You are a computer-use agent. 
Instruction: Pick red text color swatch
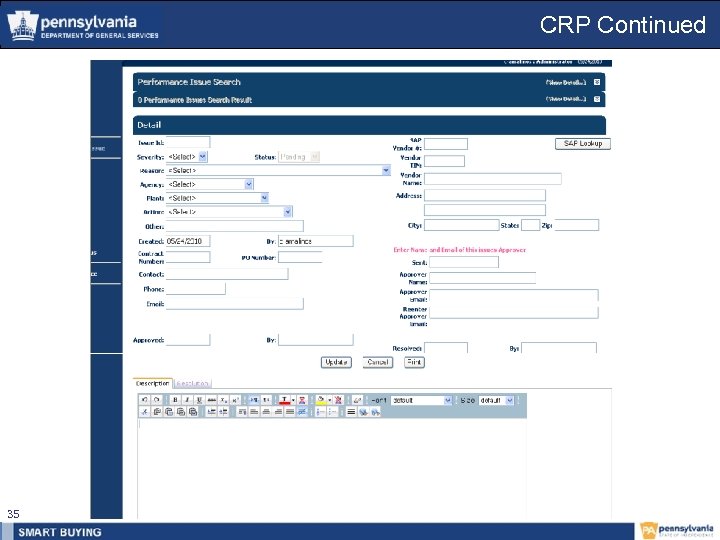pos(284,400)
